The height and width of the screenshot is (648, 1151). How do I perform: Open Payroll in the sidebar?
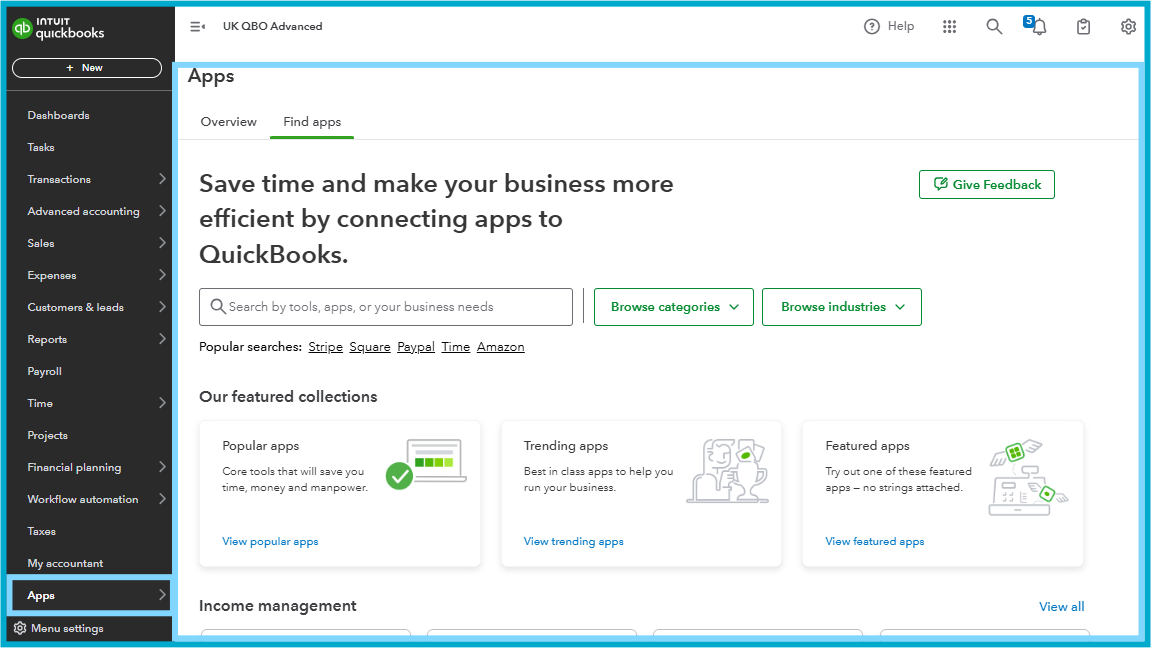[x=45, y=371]
